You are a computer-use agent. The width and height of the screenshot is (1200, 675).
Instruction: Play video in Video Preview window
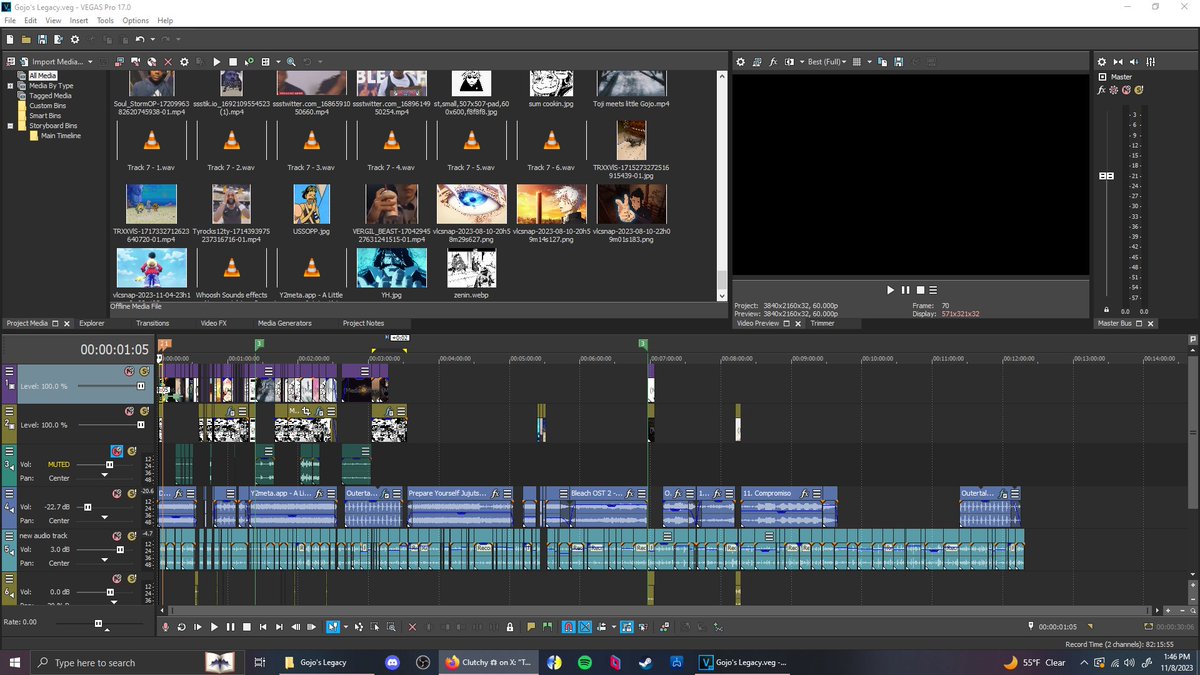890,290
